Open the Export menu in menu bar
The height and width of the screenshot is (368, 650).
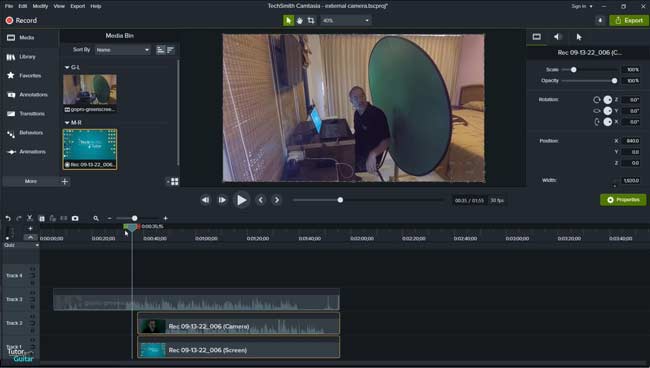pos(78,6)
